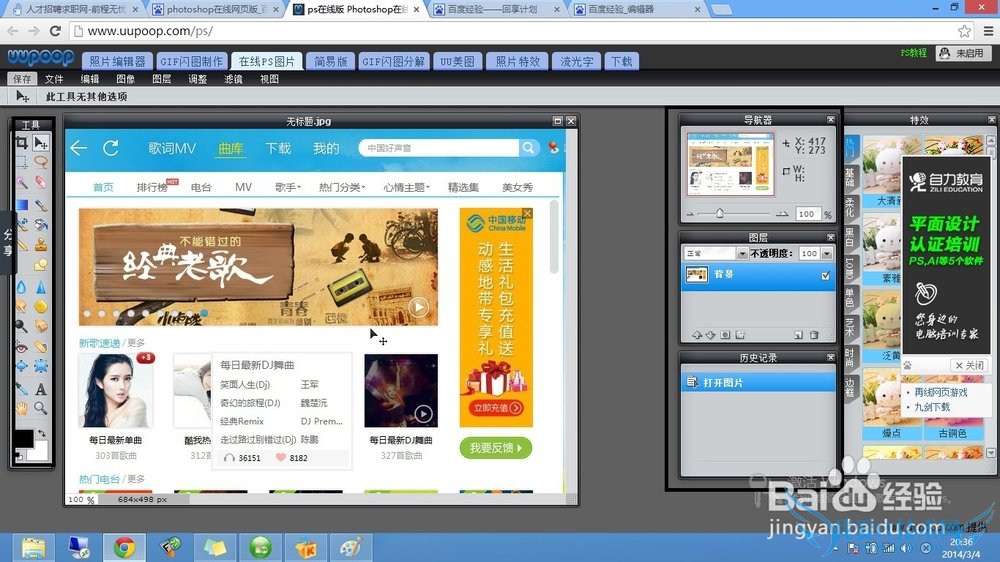Open the 视图 menu
Viewport: 1000px width, 562px height.
coord(269,79)
